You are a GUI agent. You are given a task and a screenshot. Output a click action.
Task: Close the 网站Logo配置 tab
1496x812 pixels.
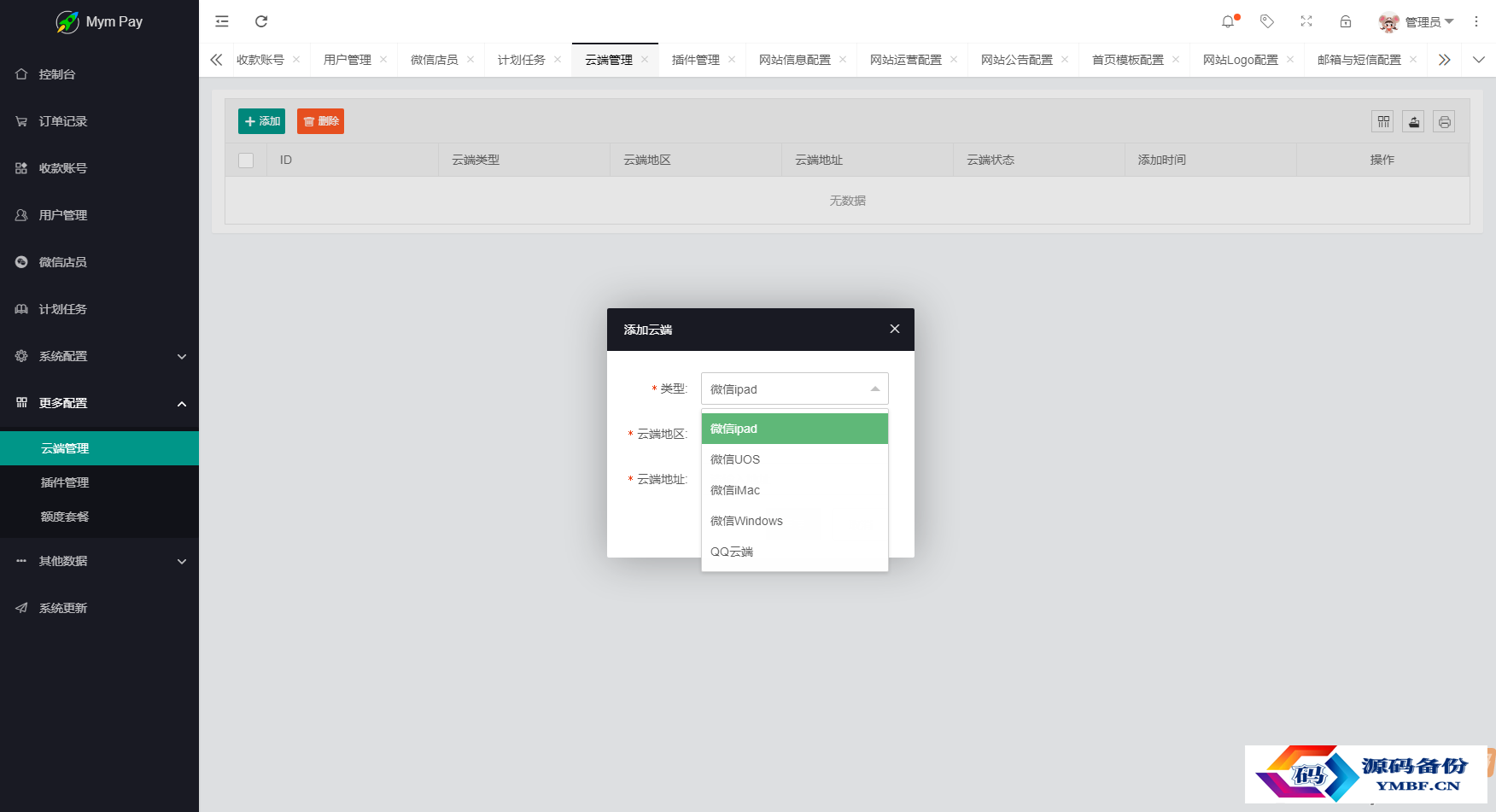(x=1290, y=60)
